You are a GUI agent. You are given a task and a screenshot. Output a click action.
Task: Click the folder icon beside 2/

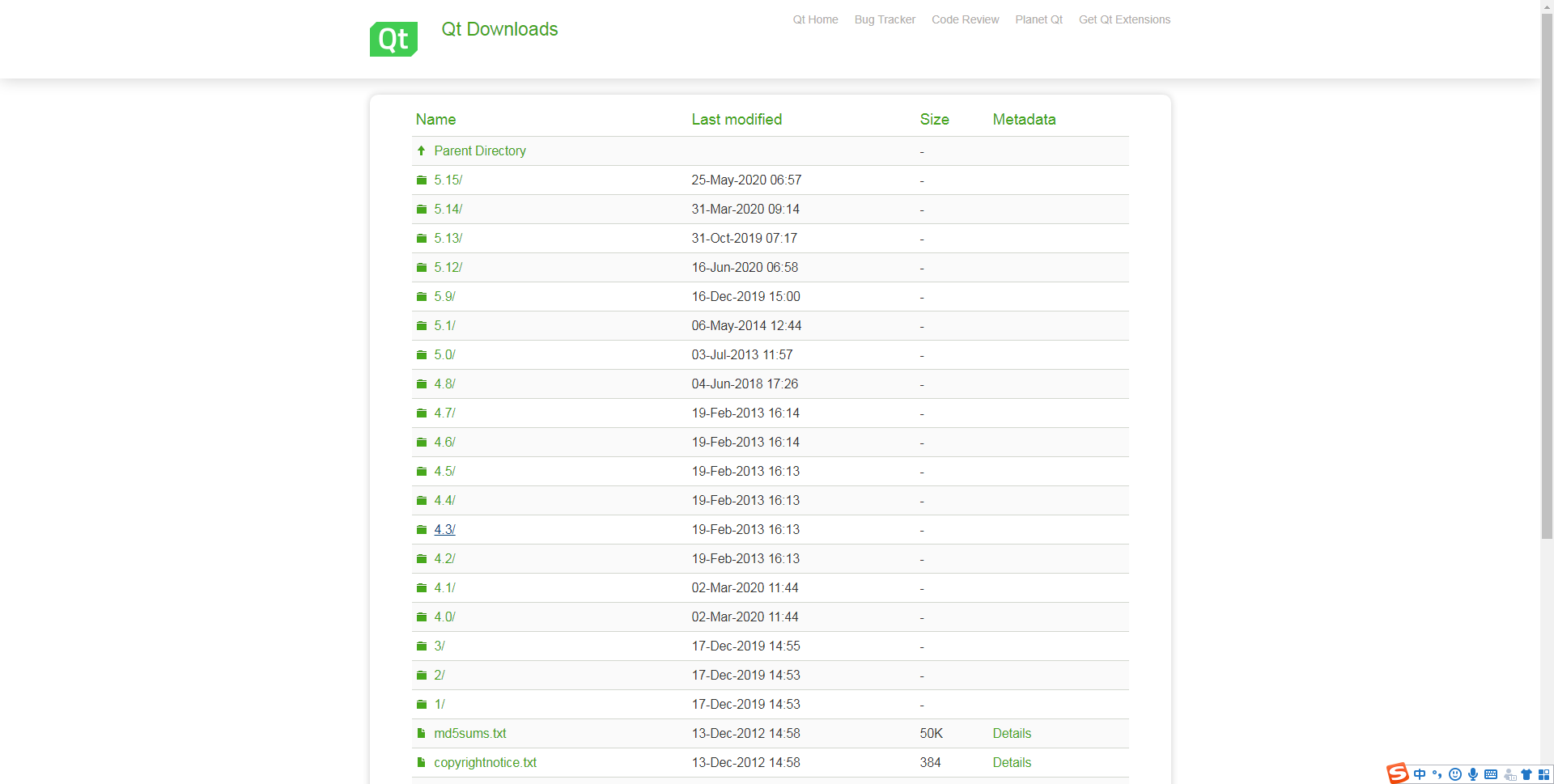click(x=421, y=675)
